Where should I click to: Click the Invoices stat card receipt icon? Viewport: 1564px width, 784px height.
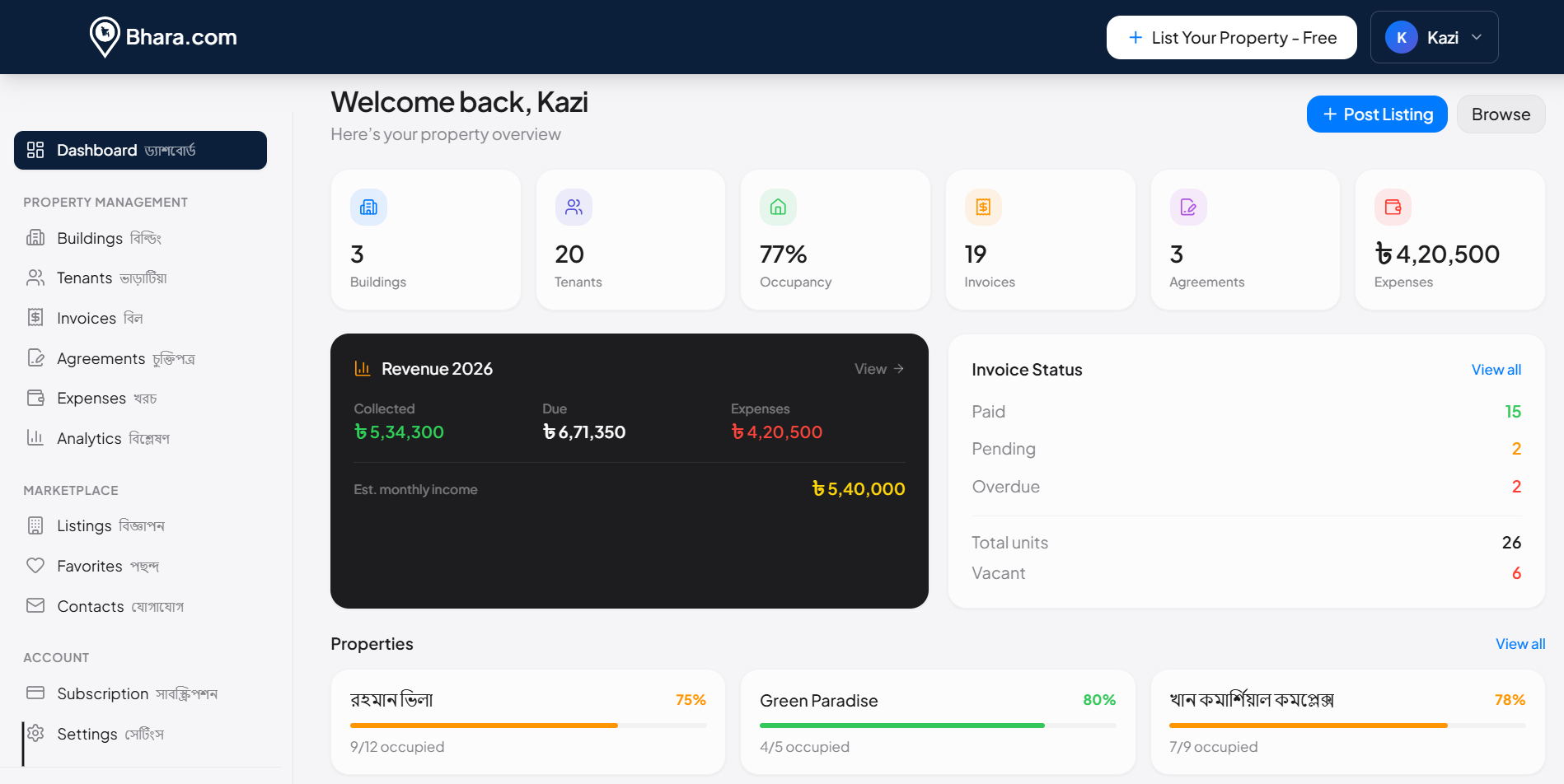tap(983, 208)
